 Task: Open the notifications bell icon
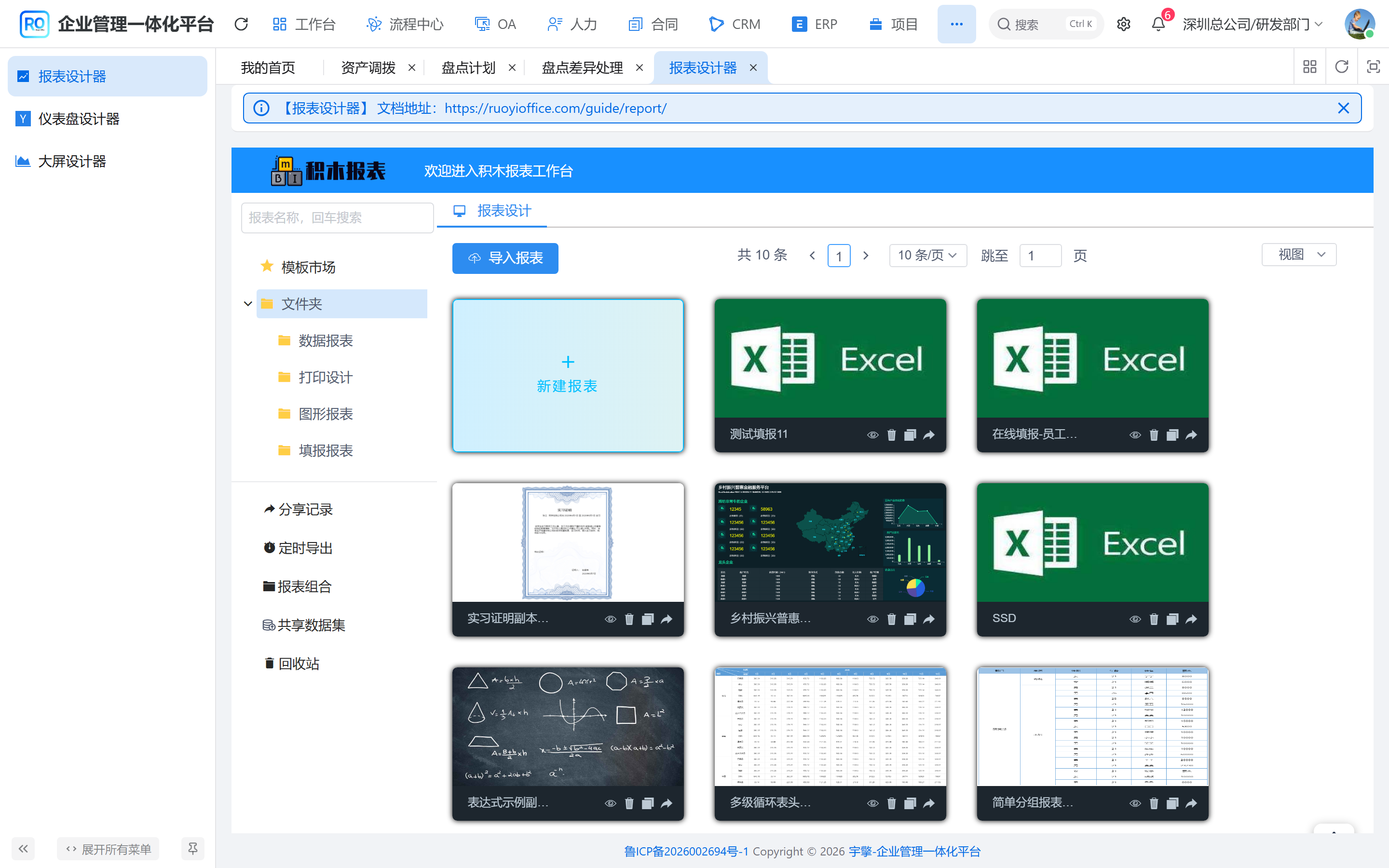(1158, 24)
